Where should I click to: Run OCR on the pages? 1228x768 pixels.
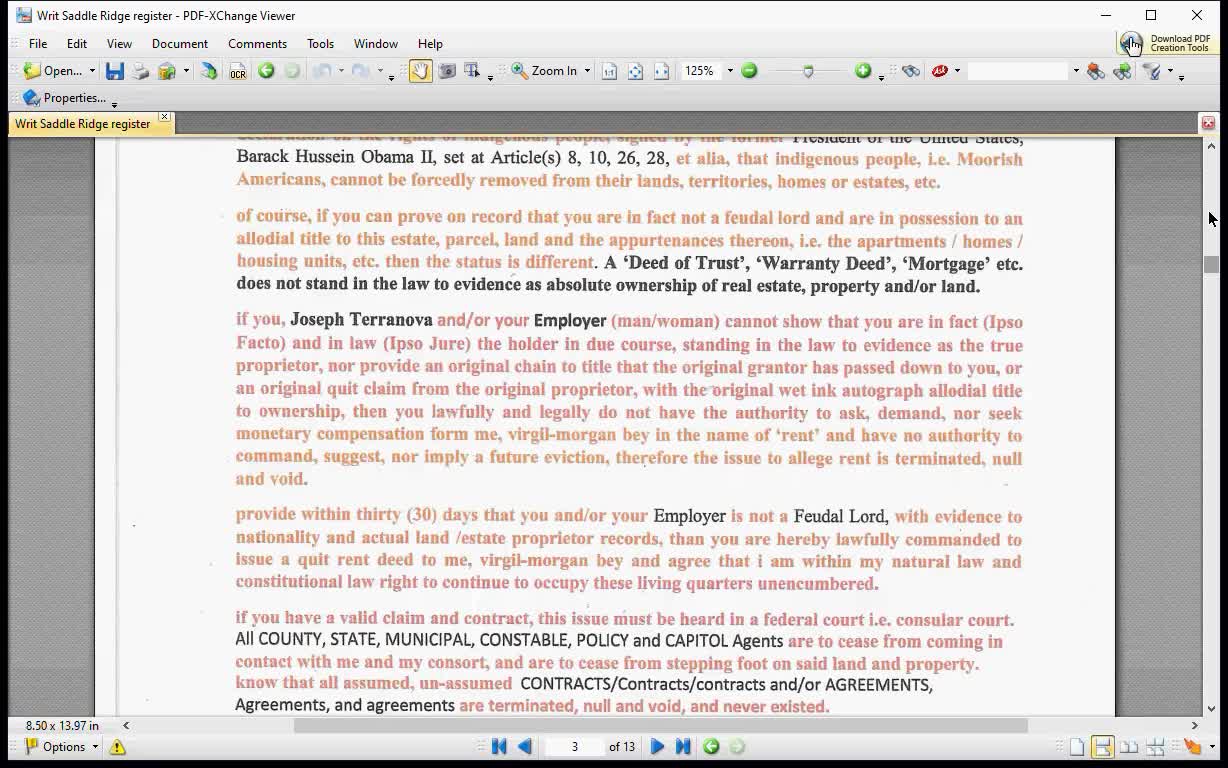click(238, 71)
